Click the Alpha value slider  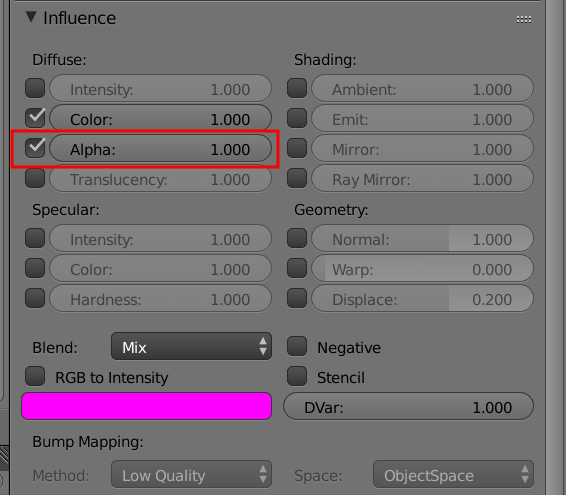pos(160,148)
